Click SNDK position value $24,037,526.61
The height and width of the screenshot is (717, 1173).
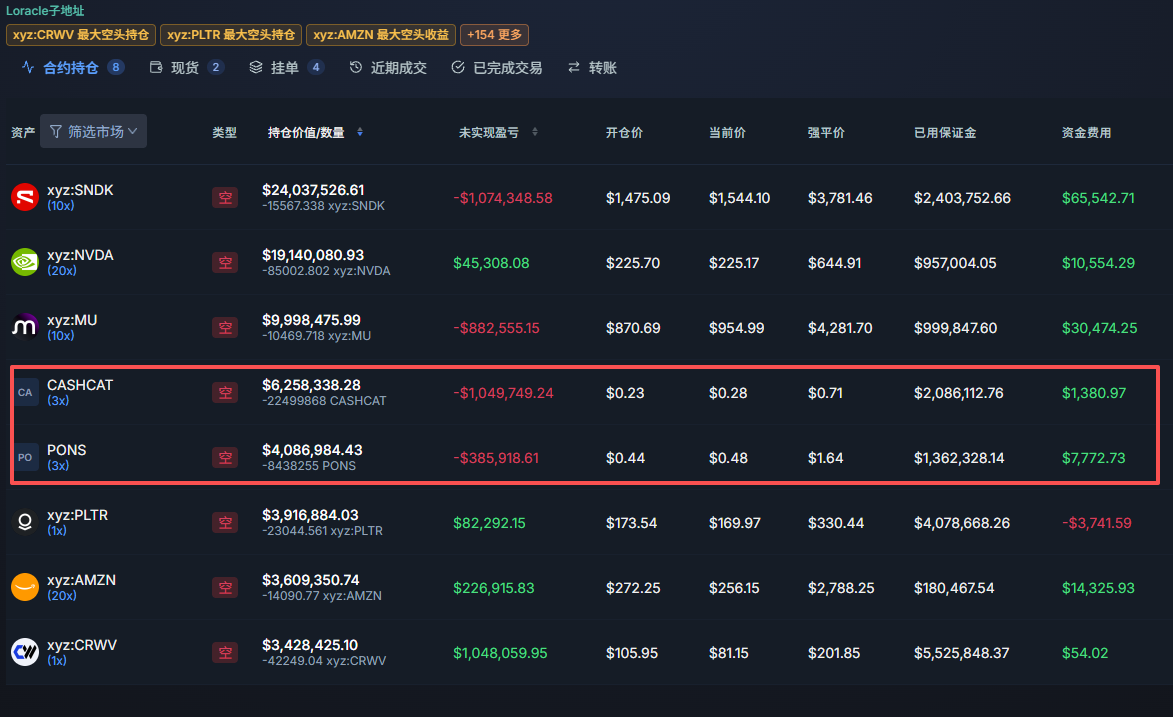tap(313, 190)
